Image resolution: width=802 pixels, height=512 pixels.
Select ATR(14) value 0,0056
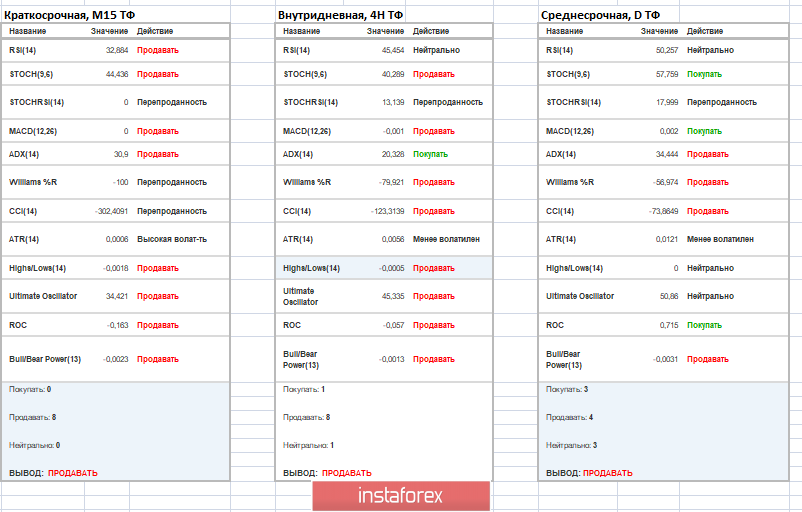tap(393, 239)
